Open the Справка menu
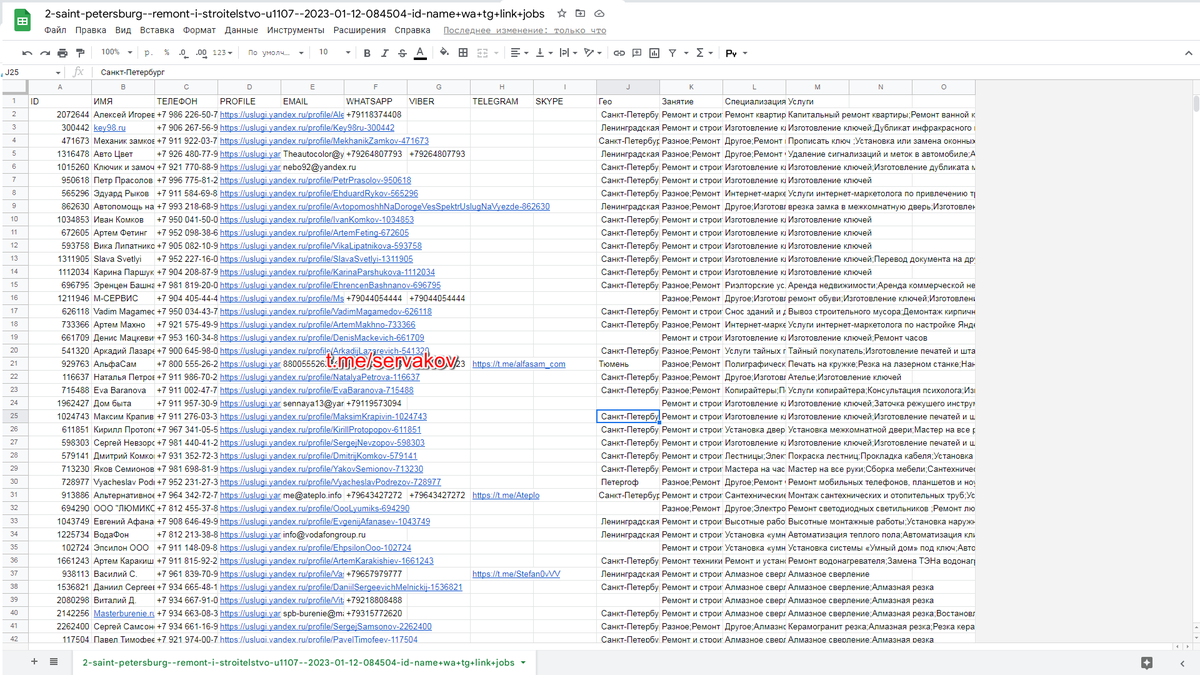The width and height of the screenshot is (1200, 675). coord(412,30)
